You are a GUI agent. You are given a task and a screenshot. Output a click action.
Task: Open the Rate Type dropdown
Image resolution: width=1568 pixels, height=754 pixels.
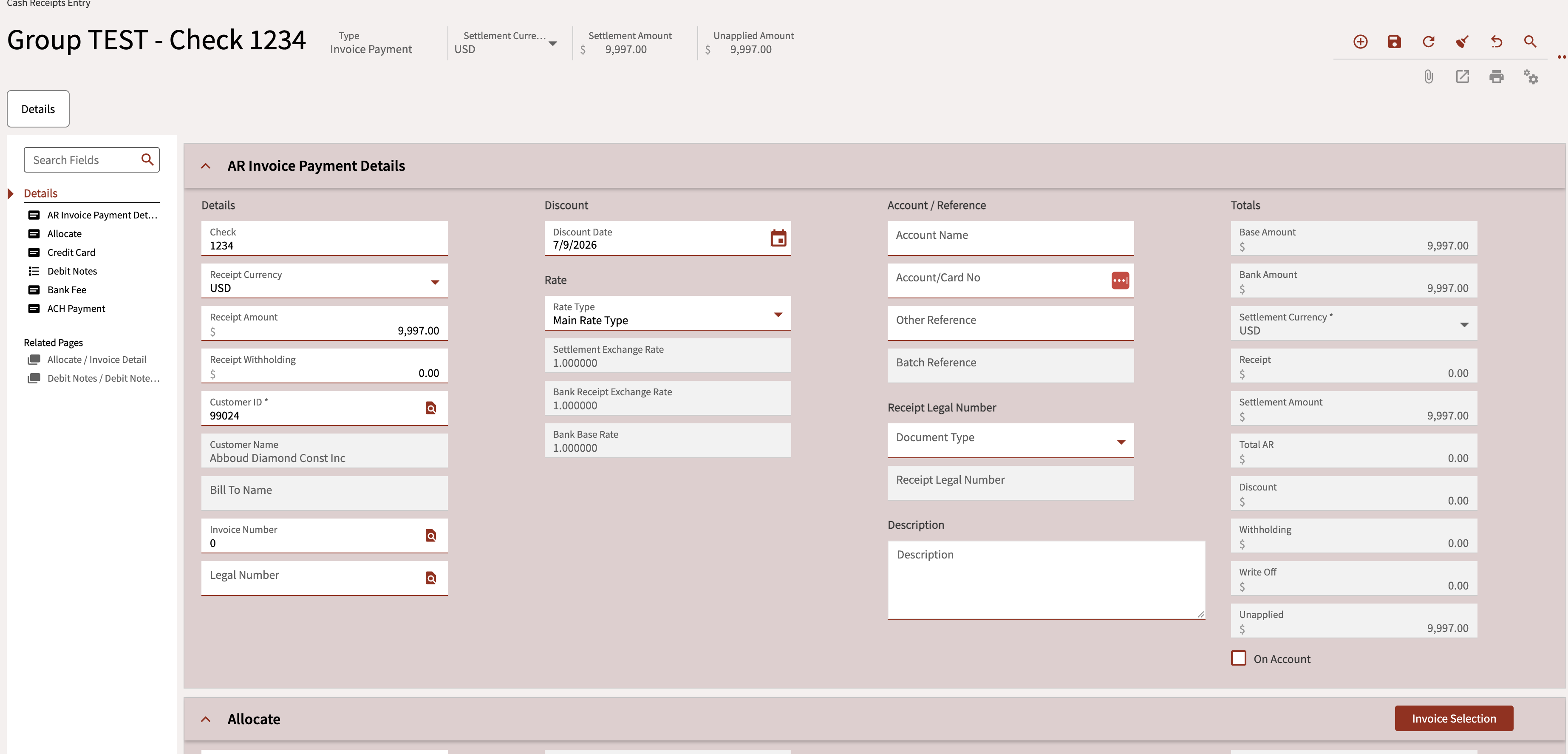click(x=778, y=315)
